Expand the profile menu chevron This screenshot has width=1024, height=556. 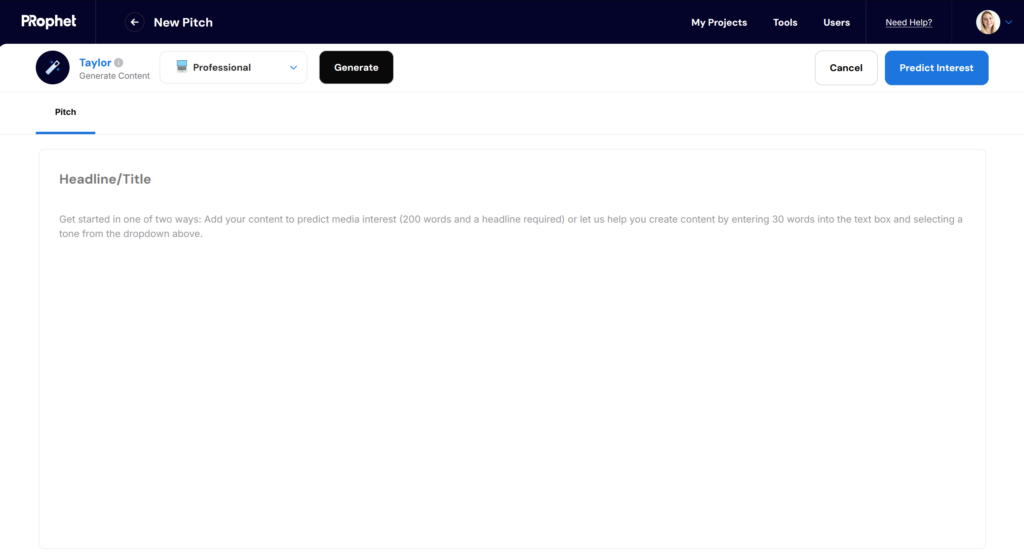1008,22
